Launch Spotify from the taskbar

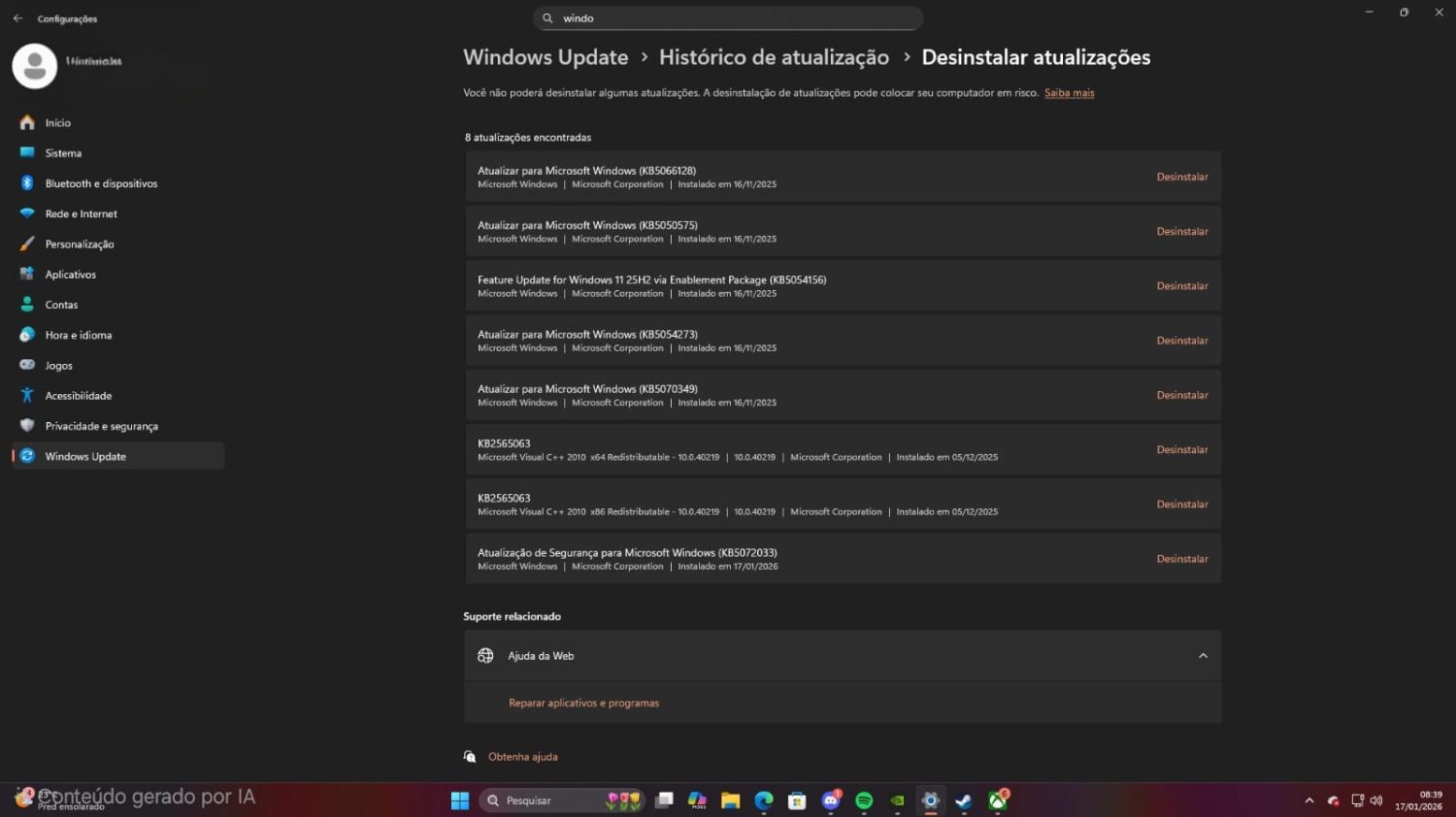[864, 801]
